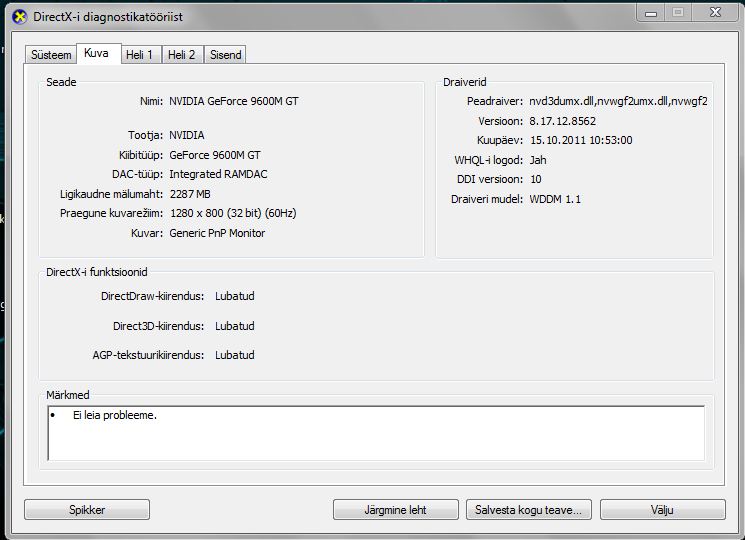The image size is (745, 540).
Task: Click the Märkmed notes text box
Action: [376, 433]
